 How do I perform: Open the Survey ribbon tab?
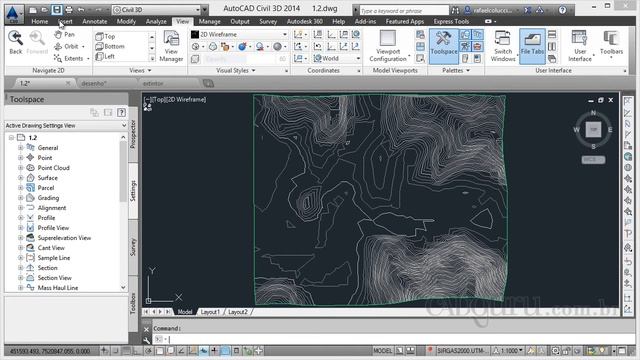[268, 21]
